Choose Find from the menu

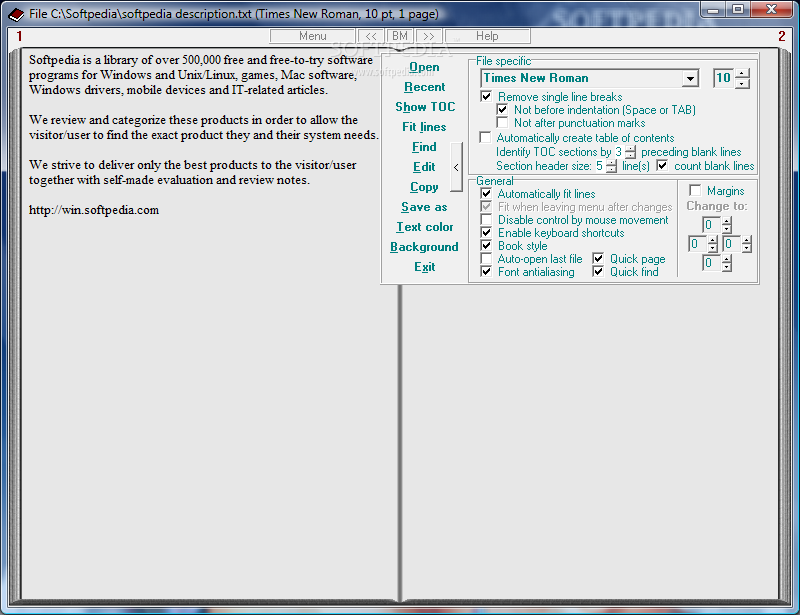[424, 147]
